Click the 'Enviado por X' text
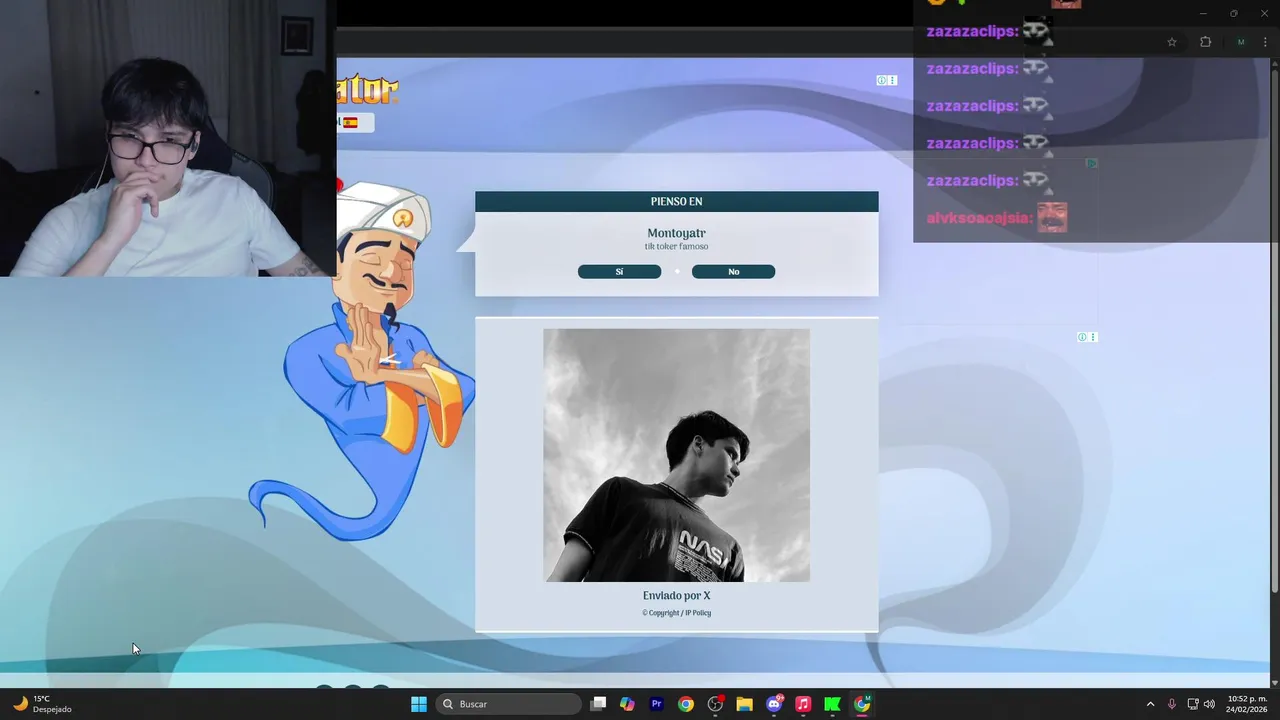This screenshot has height=720, width=1280. click(x=677, y=596)
